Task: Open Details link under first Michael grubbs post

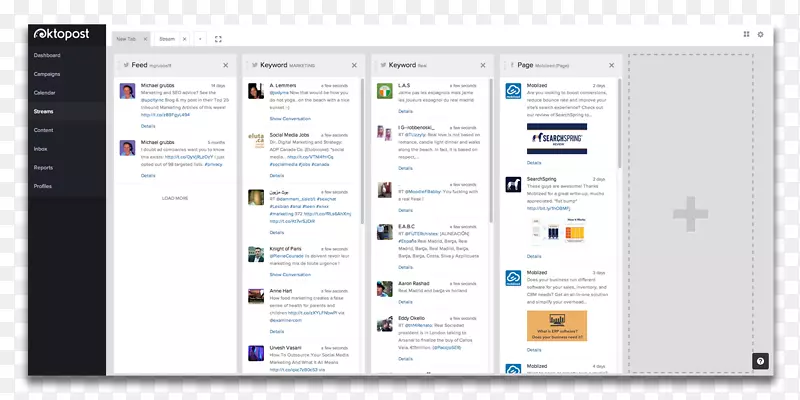Action: (x=148, y=126)
